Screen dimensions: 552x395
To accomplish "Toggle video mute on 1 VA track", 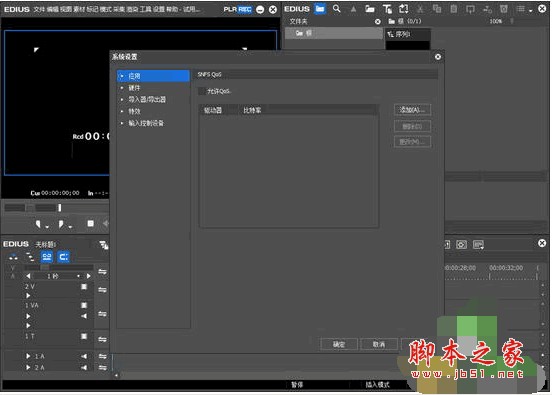I will click(x=84, y=305).
